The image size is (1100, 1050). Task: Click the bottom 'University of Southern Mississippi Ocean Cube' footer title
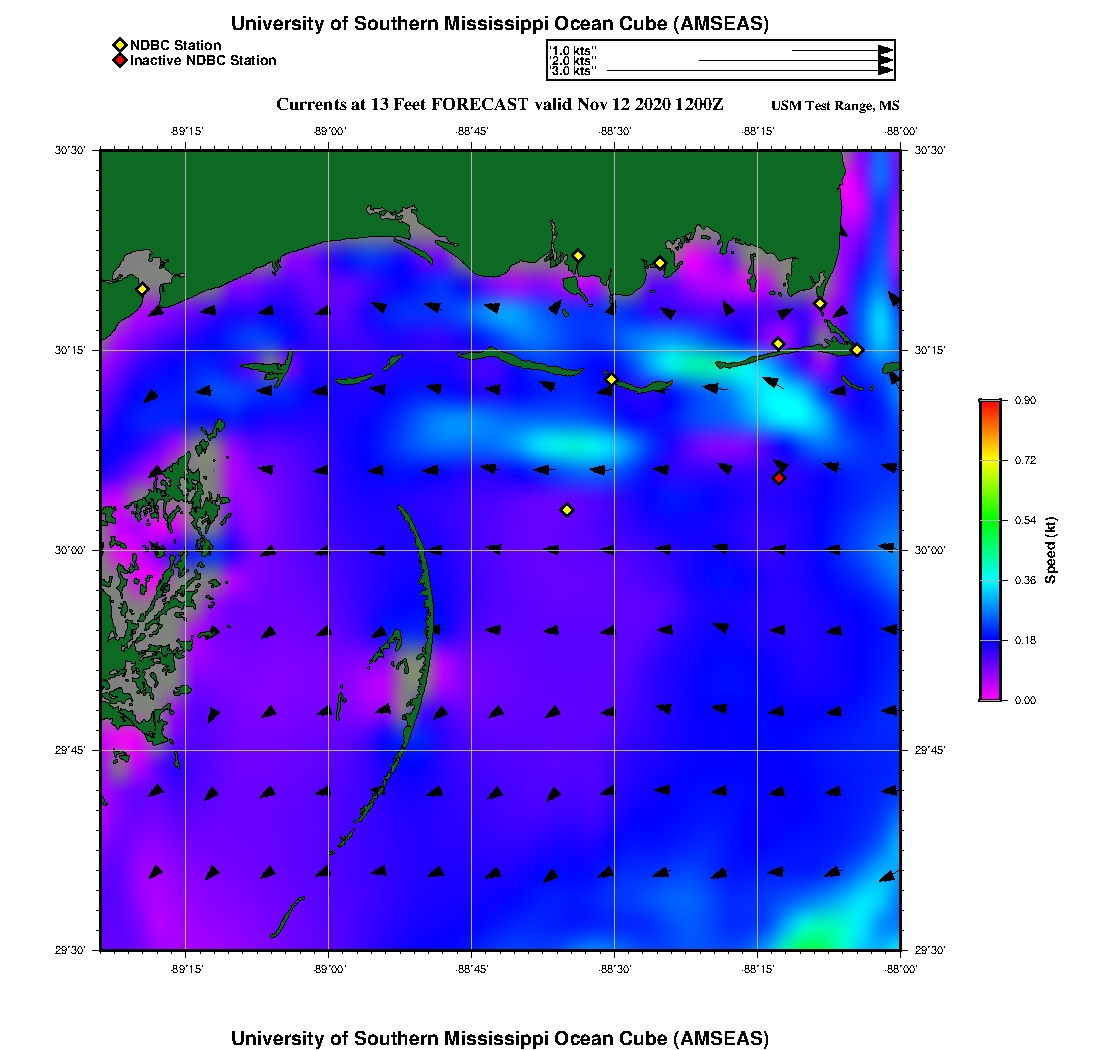pyautogui.click(x=499, y=1038)
